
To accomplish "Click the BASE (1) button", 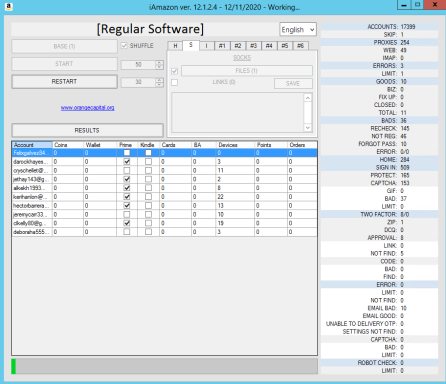I will click(x=64, y=46).
